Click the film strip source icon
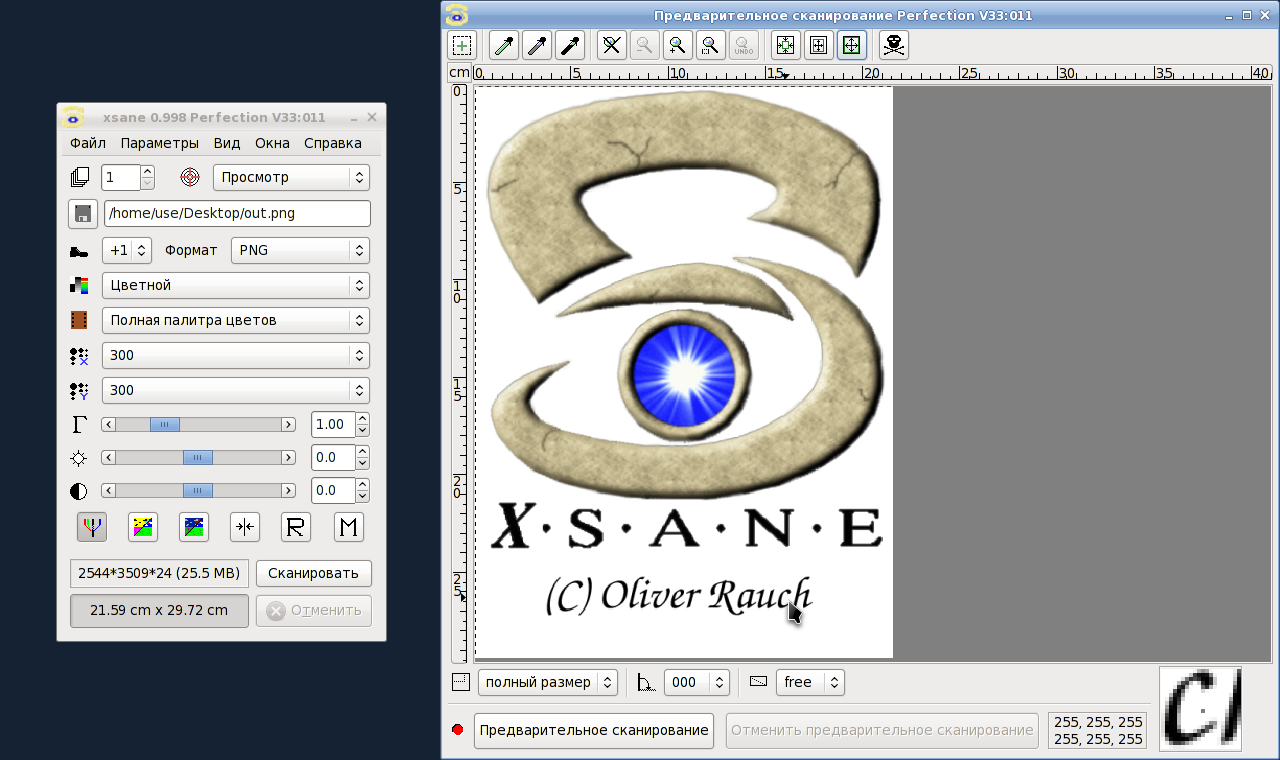 tap(79, 320)
